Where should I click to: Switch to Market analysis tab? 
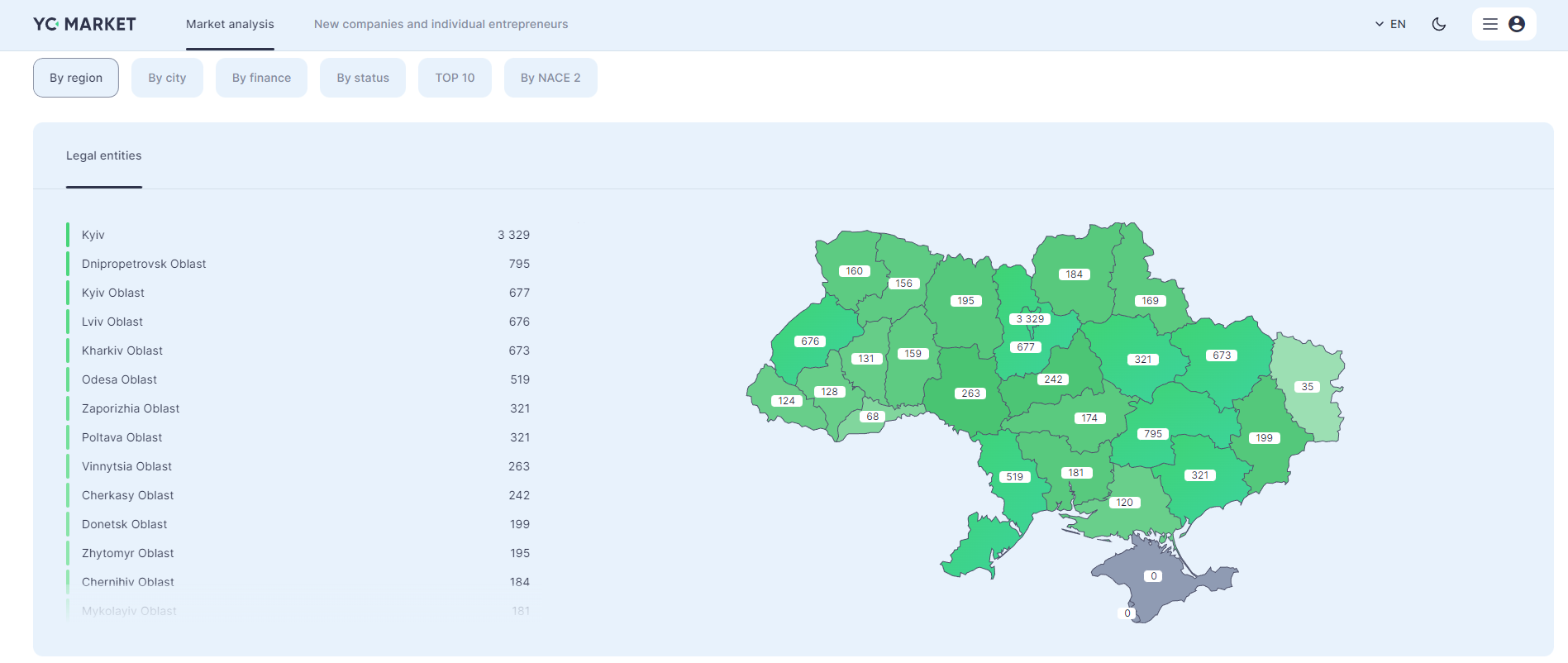pos(230,24)
